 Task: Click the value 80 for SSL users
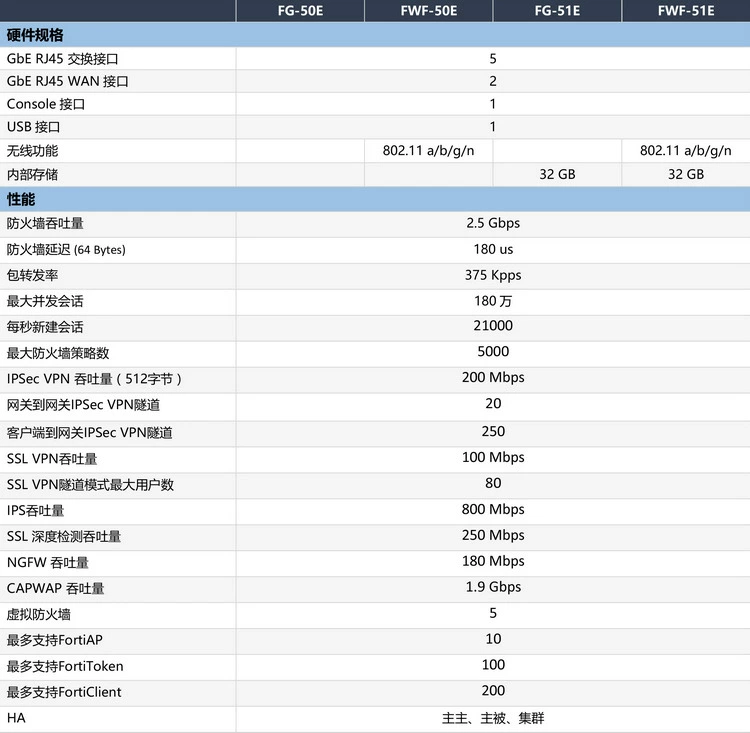[x=493, y=483]
